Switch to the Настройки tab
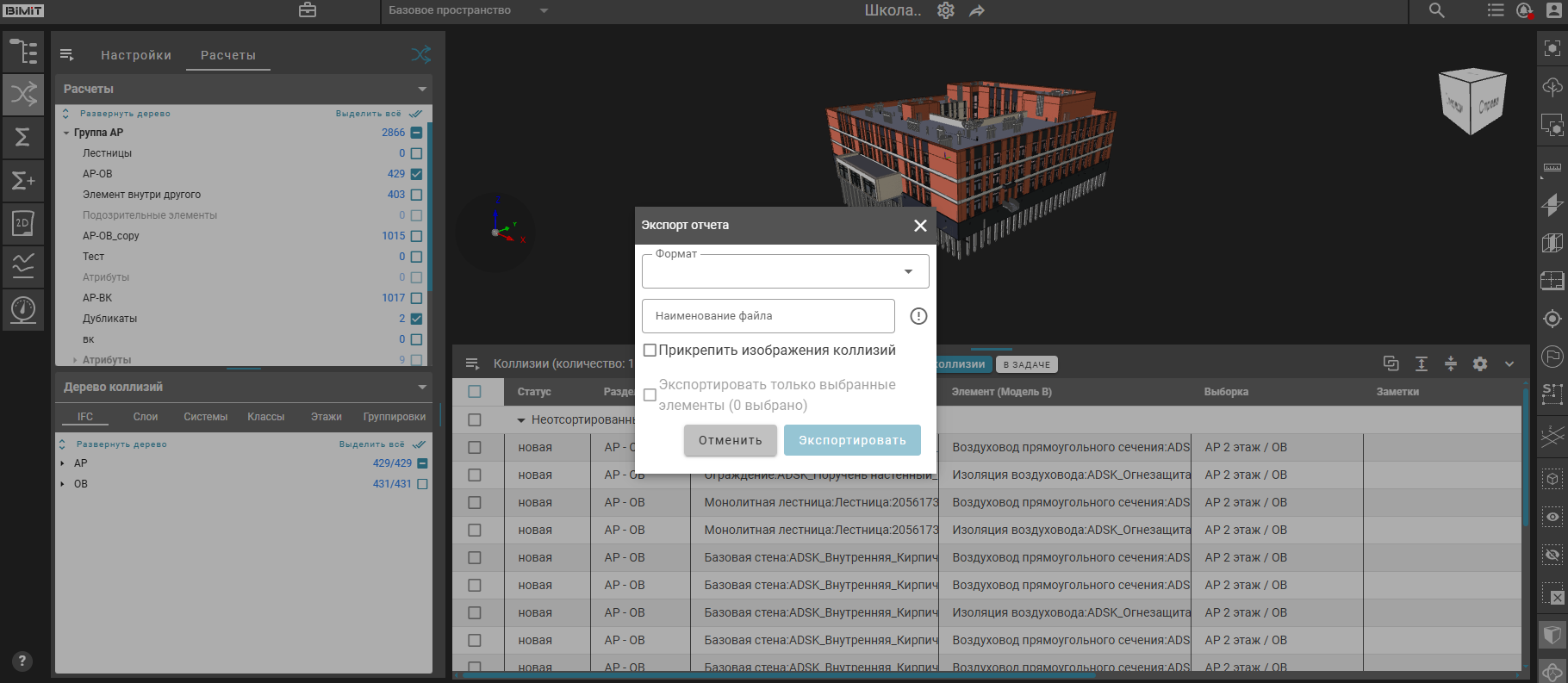1568x683 pixels. point(136,55)
